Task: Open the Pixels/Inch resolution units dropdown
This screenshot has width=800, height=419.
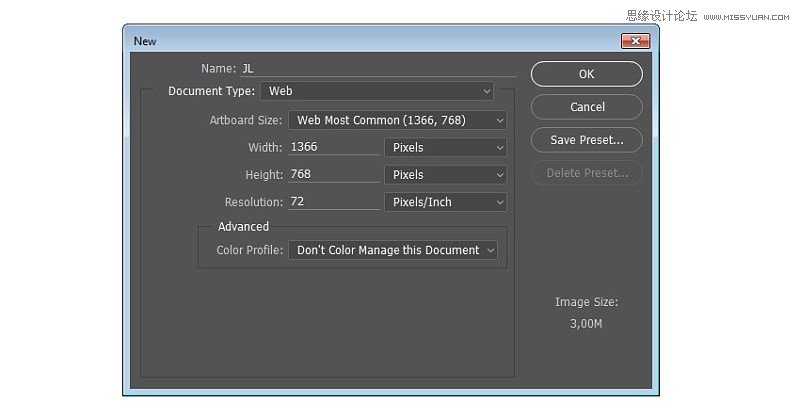Action: 445,201
